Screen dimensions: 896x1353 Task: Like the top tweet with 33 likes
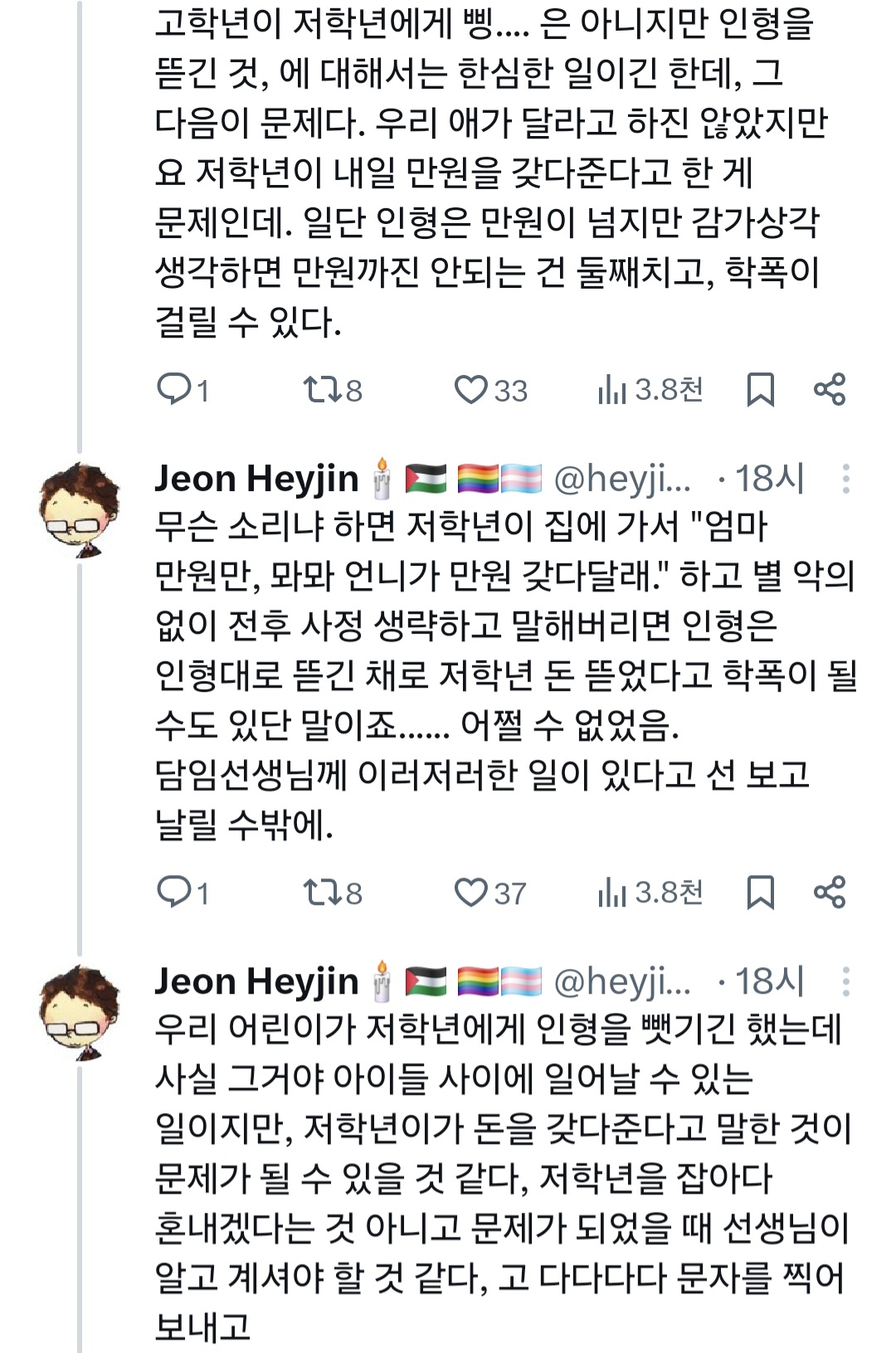[x=470, y=389]
